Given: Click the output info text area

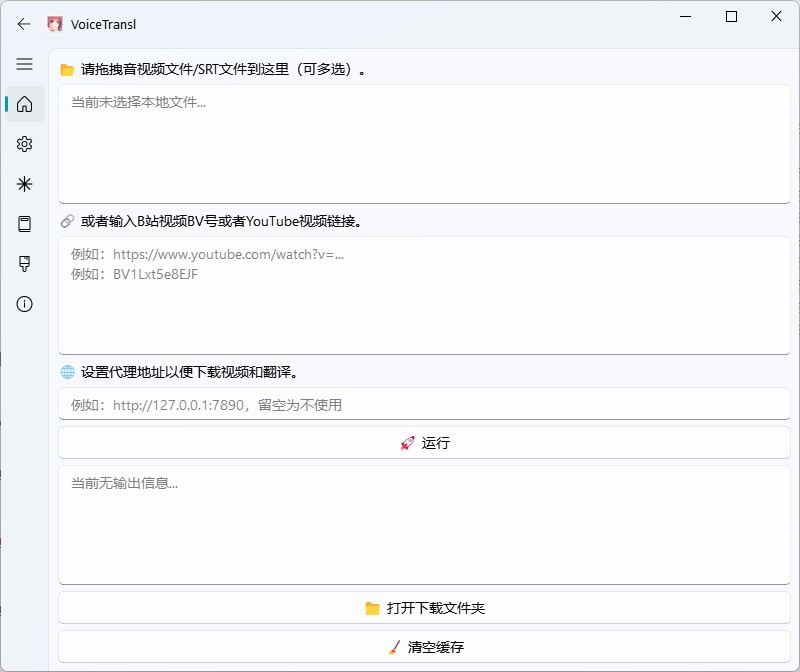Looking at the screenshot, I should 424,525.
